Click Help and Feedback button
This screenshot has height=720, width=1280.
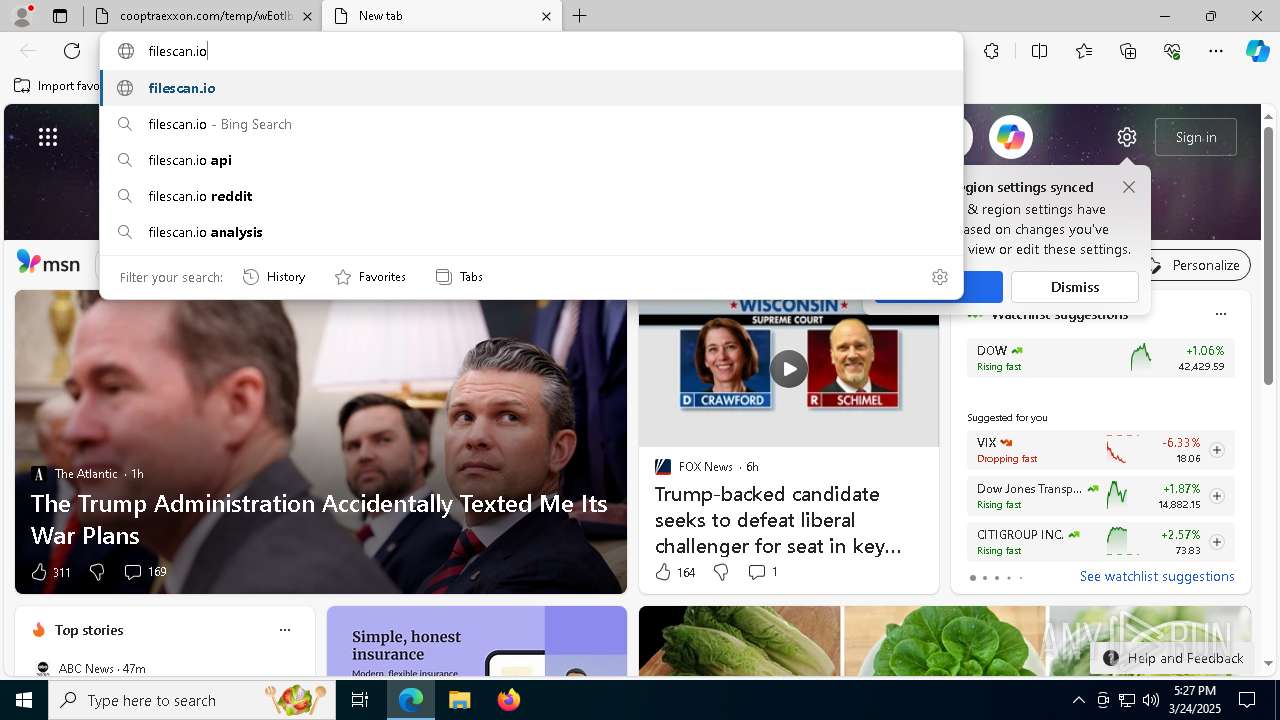pyautogui.click(x=1172, y=658)
